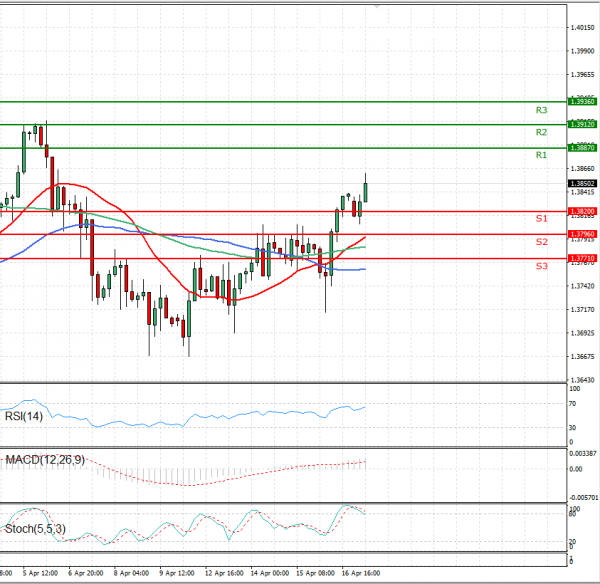Image resolution: width=600 pixels, height=584 pixels.
Task: Click the S2 support label
Action: (541, 242)
